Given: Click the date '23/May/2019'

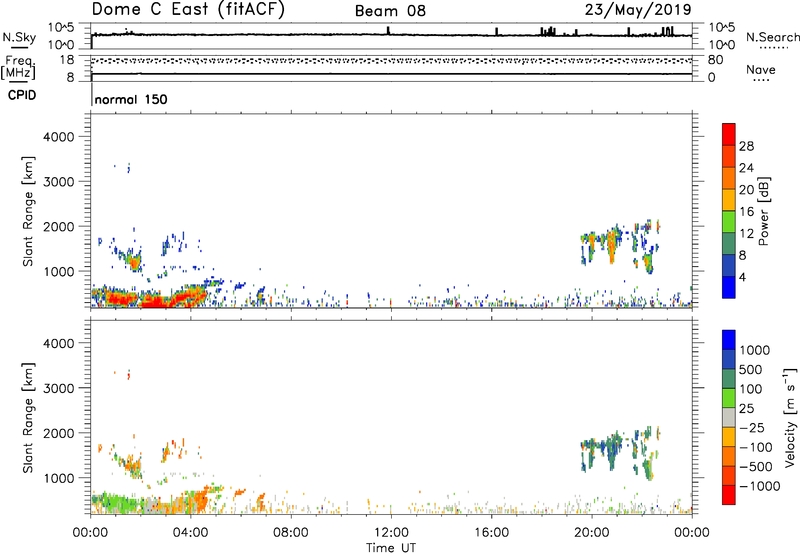Looking at the screenshot, I should pyautogui.click(x=638, y=9).
